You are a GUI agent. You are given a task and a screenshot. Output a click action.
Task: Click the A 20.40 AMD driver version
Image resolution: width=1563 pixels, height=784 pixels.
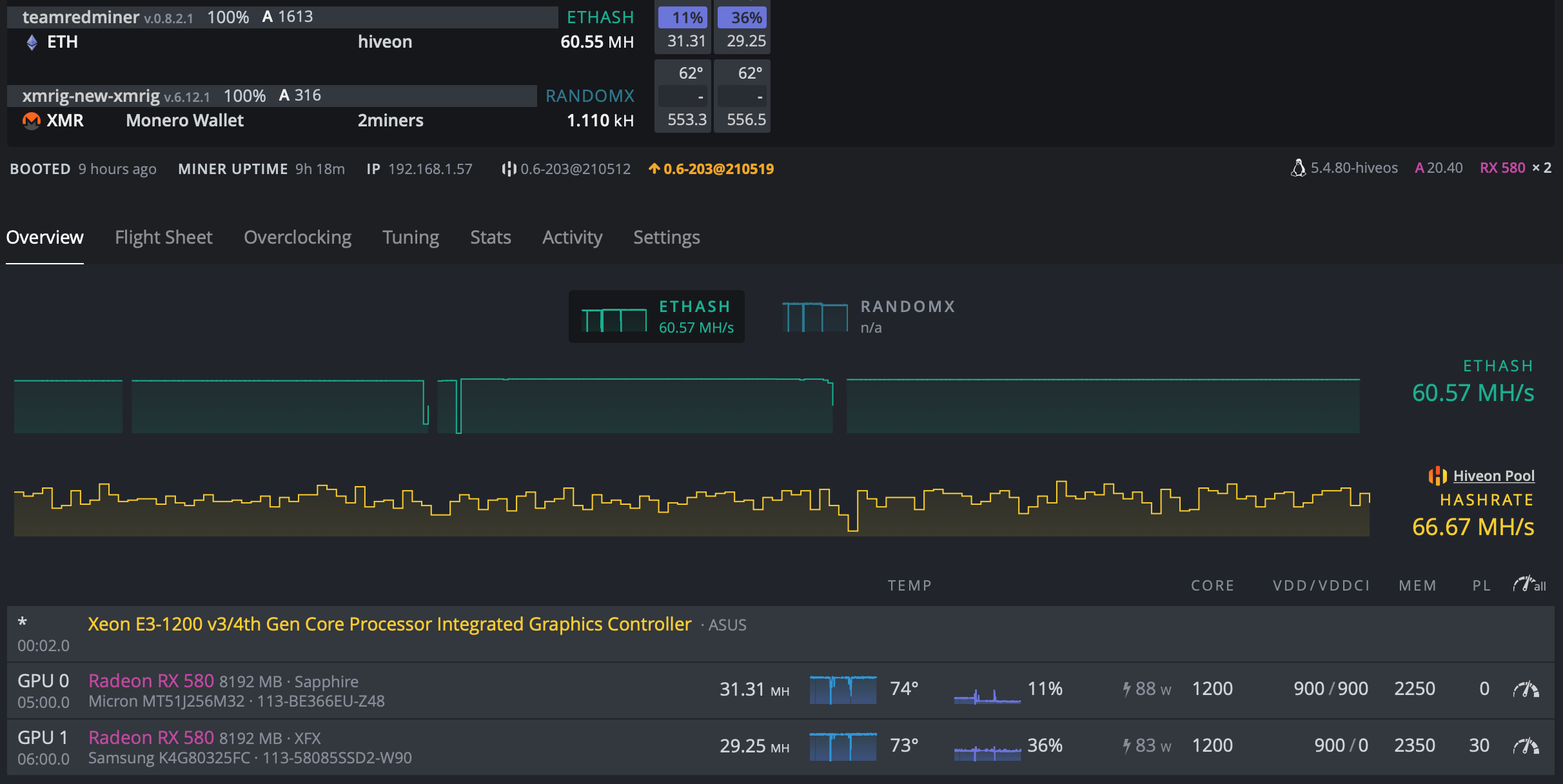coord(1439,168)
